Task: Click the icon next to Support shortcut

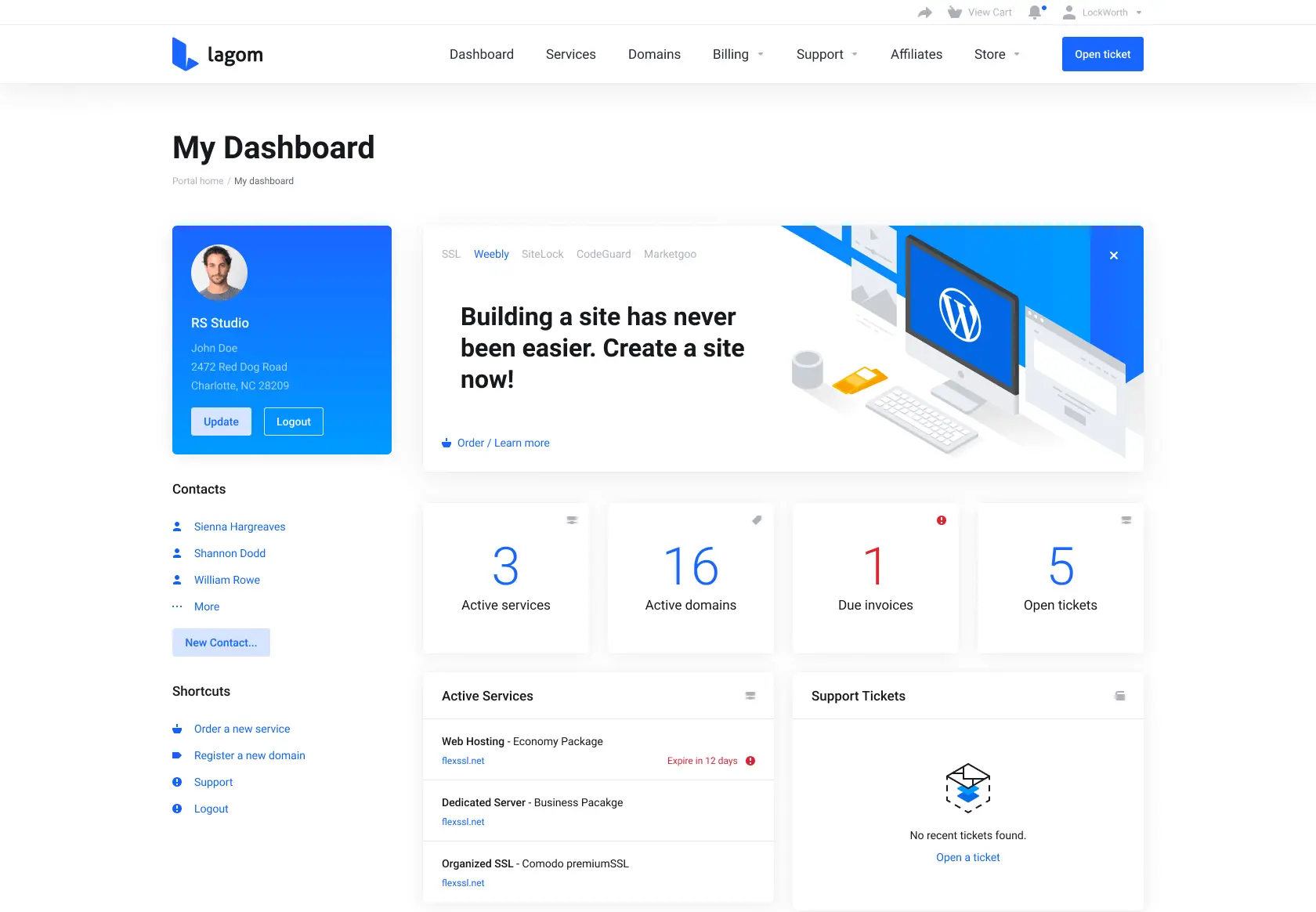Action: [x=177, y=782]
